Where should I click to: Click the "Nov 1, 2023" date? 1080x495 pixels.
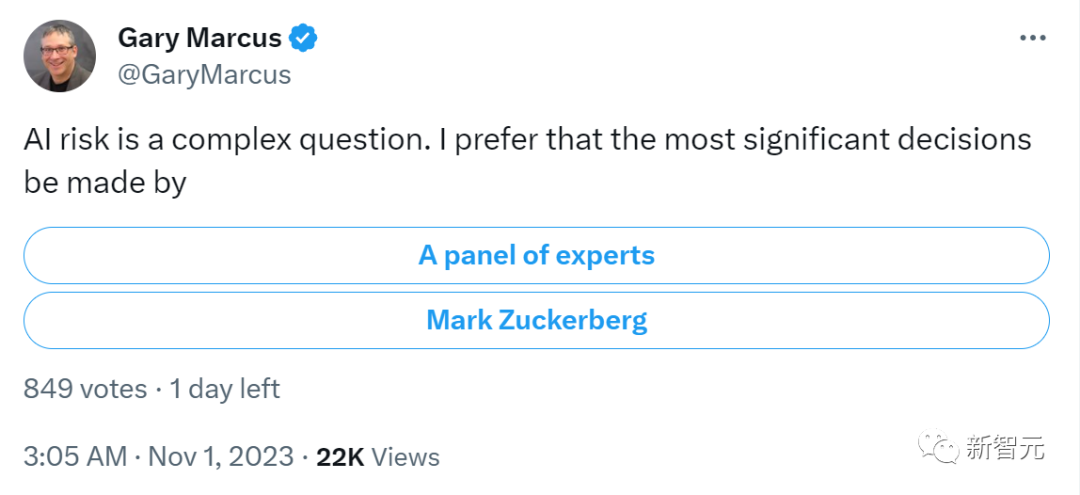click(221, 457)
